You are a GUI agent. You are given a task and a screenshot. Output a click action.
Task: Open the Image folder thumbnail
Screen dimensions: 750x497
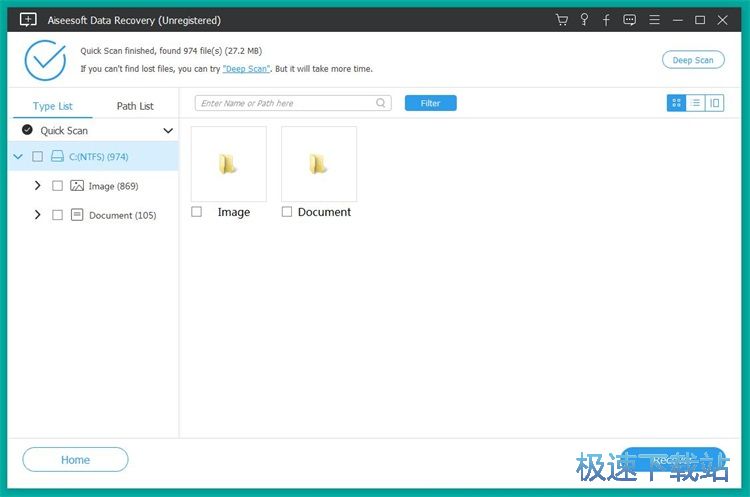tap(229, 164)
